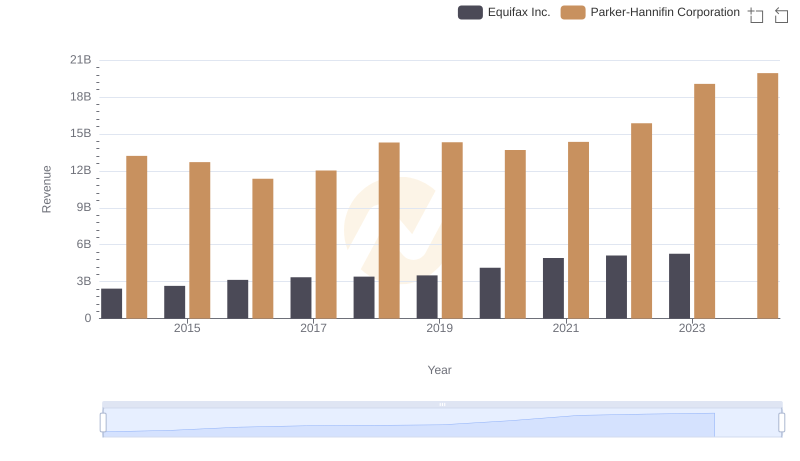
Task: Click the Revenue axis title
Action: [46, 189]
